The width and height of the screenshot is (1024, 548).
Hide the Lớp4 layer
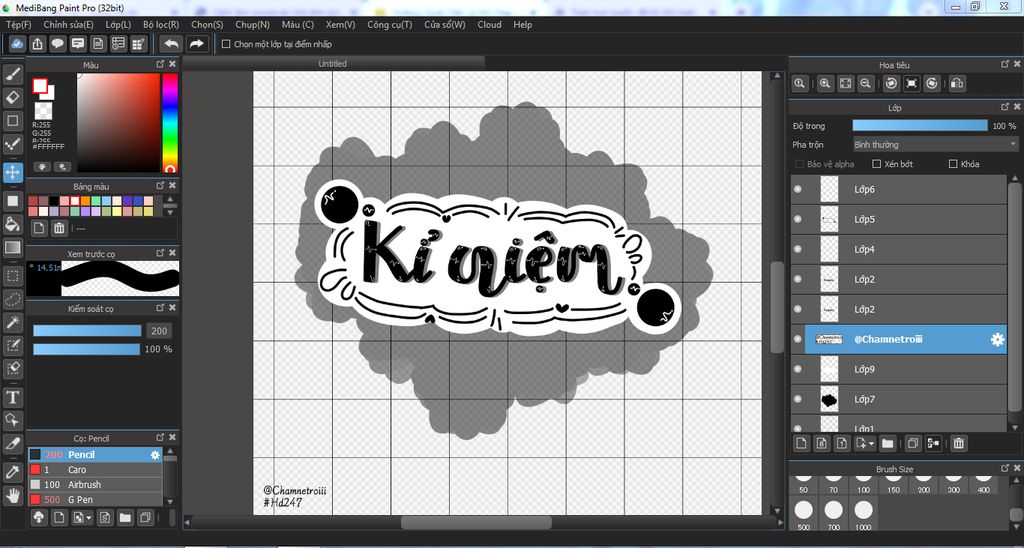[797, 250]
